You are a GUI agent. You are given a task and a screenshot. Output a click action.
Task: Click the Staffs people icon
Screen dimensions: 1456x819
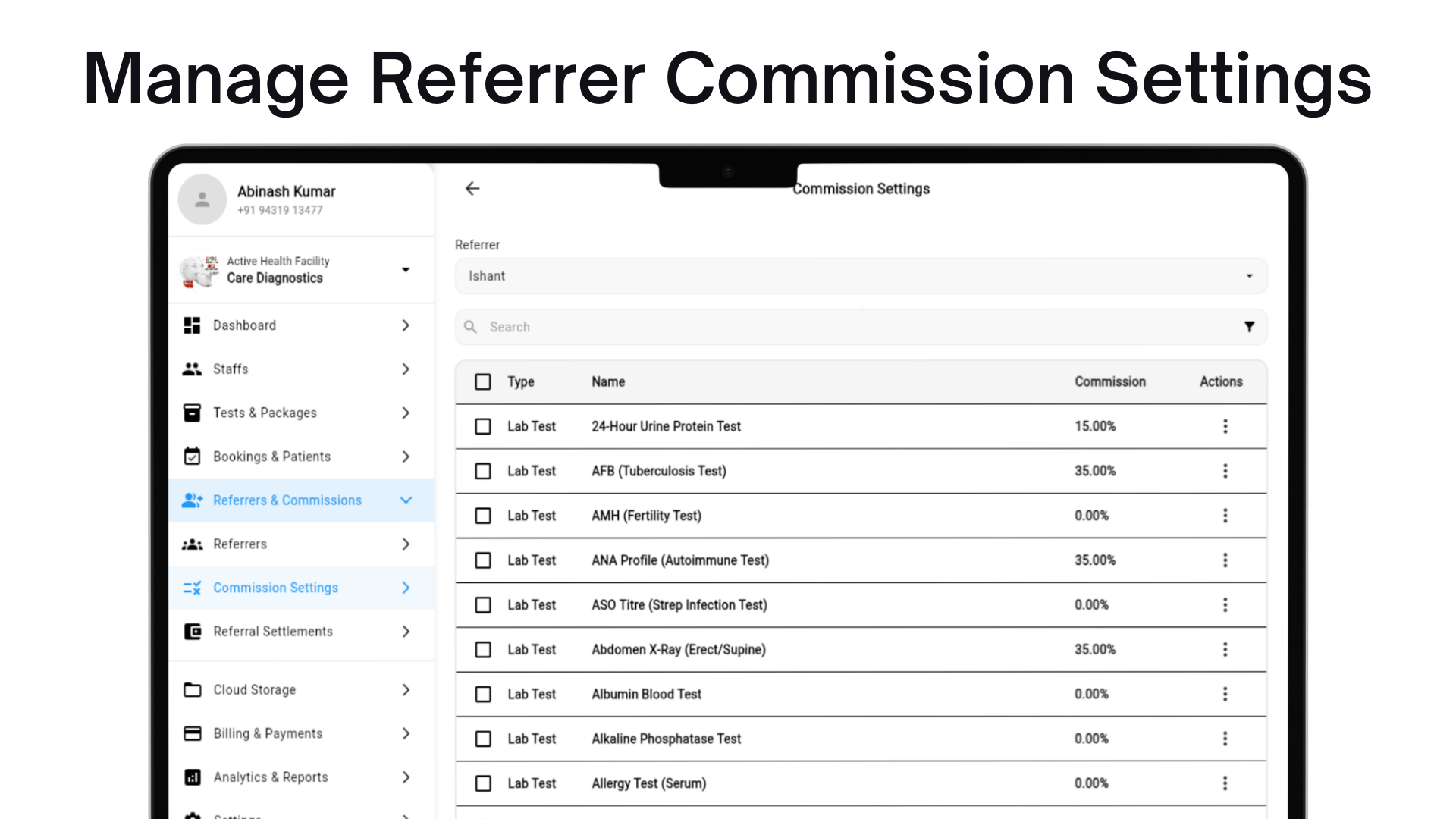193,369
